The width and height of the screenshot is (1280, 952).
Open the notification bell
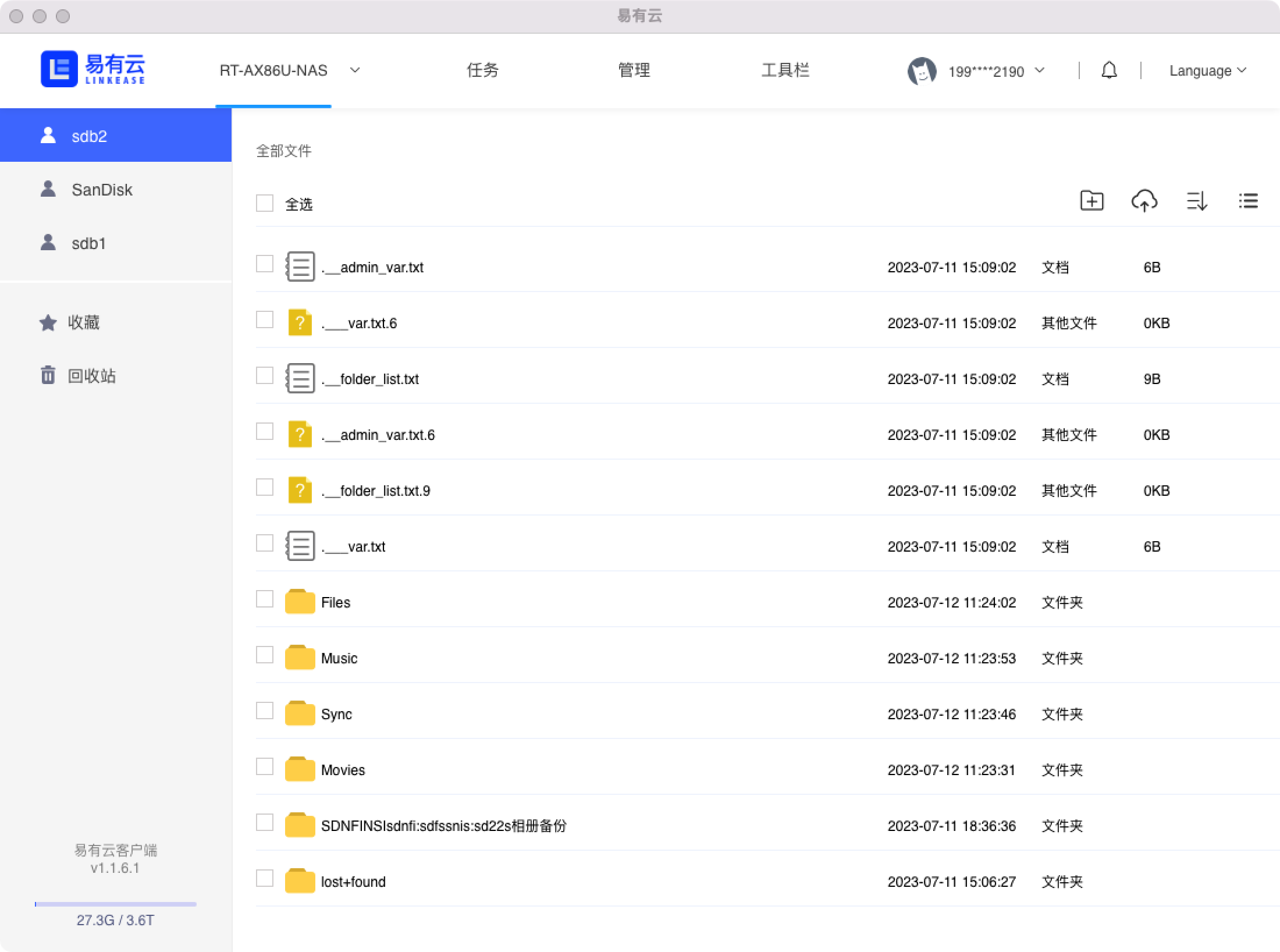1110,70
